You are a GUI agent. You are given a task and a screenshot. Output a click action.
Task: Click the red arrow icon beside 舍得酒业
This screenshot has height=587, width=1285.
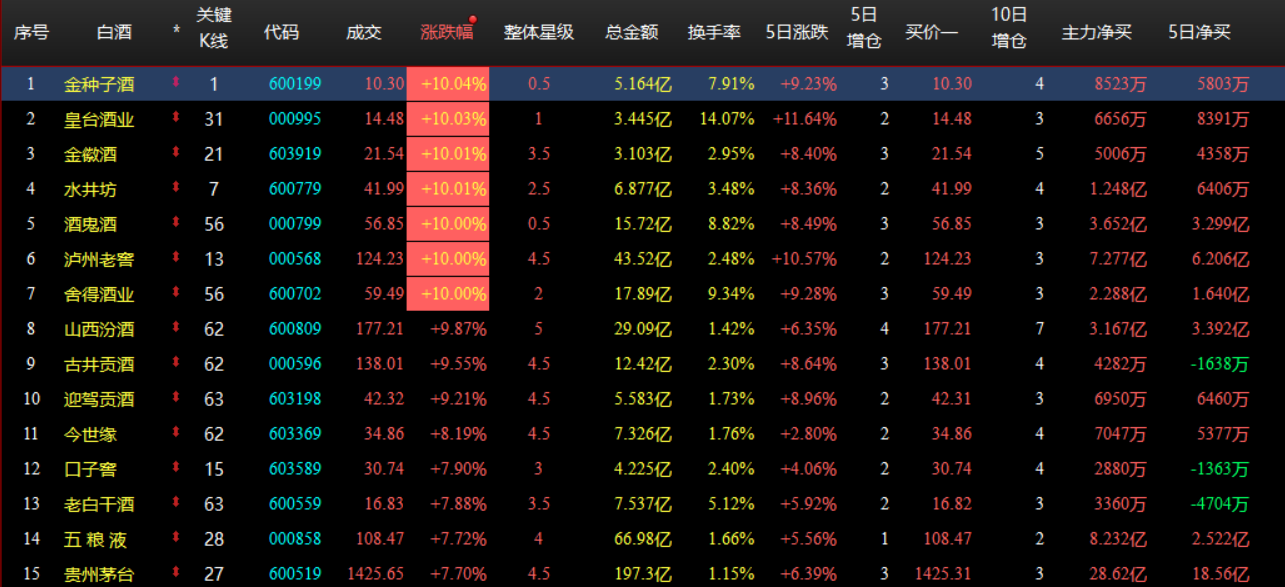[x=175, y=293]
